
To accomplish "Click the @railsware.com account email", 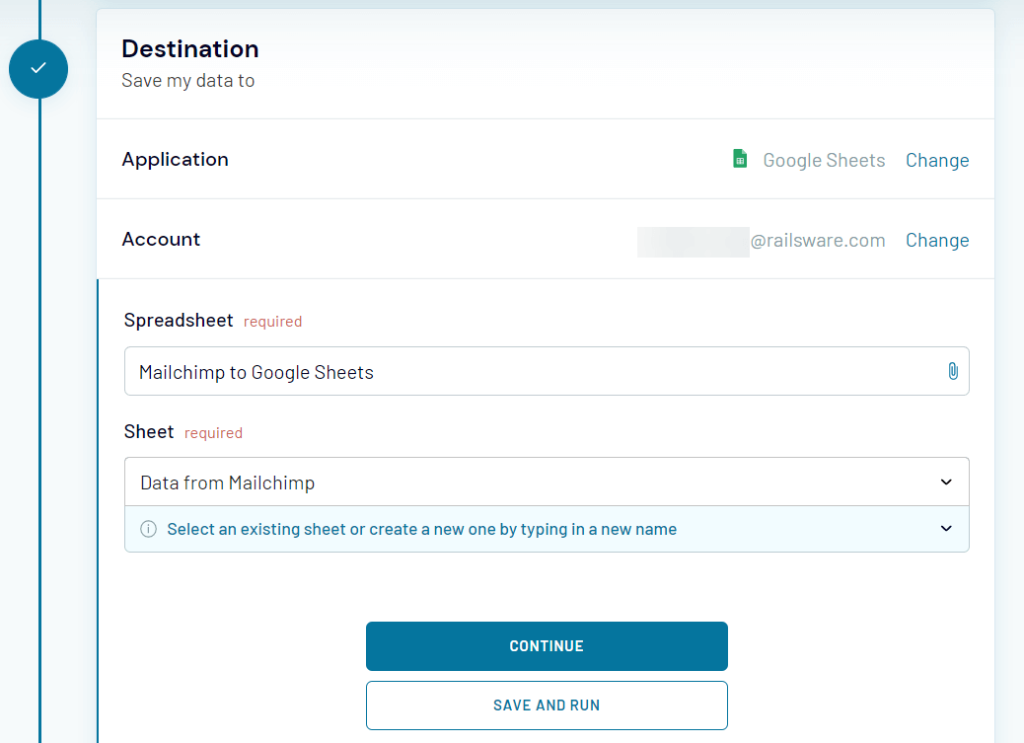I will (817, 240).
